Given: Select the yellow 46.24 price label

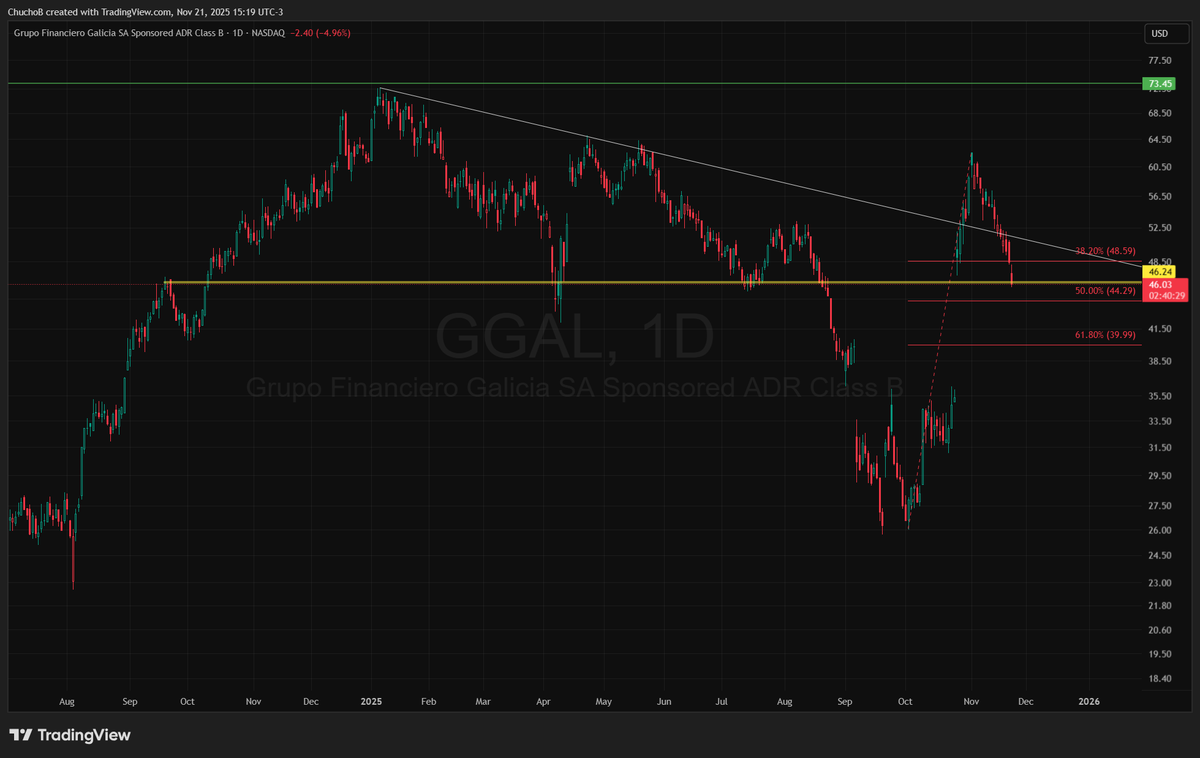Looking at the screenshot, I should pos(1160,272).
